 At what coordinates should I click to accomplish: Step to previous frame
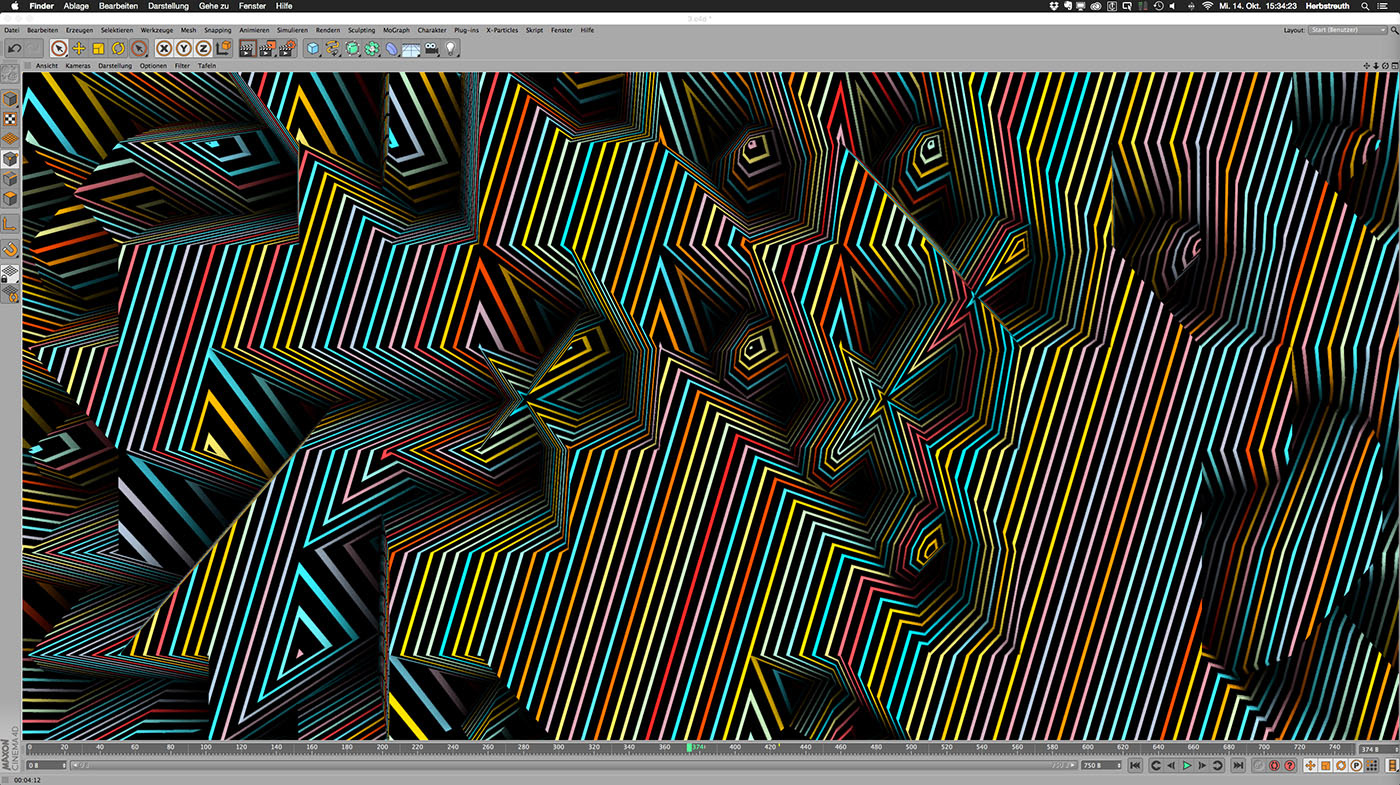coord(1171,765)
